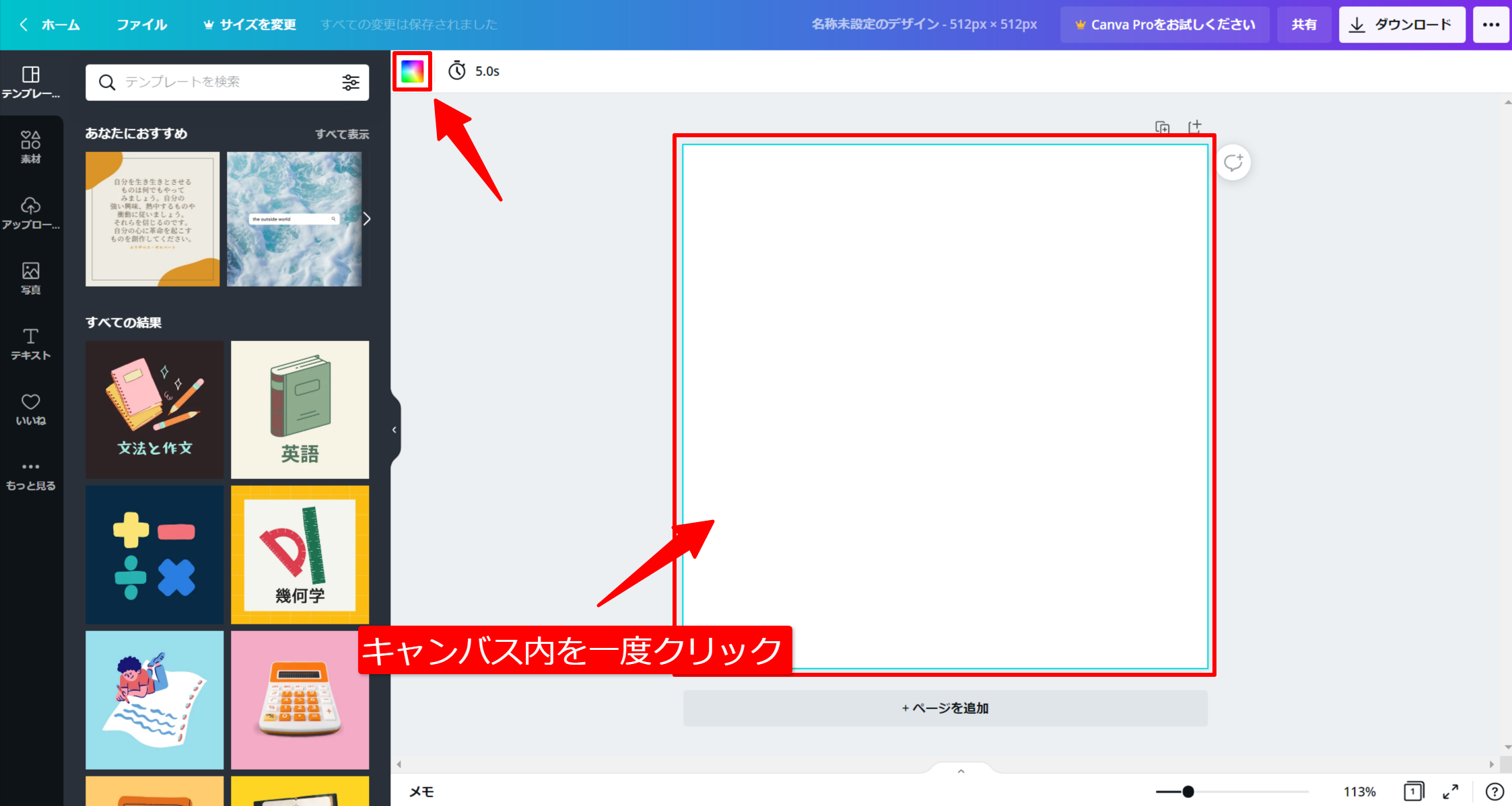Select the テキスト text tool icon
Screen dimensions: 1512x806
point(30,343)
